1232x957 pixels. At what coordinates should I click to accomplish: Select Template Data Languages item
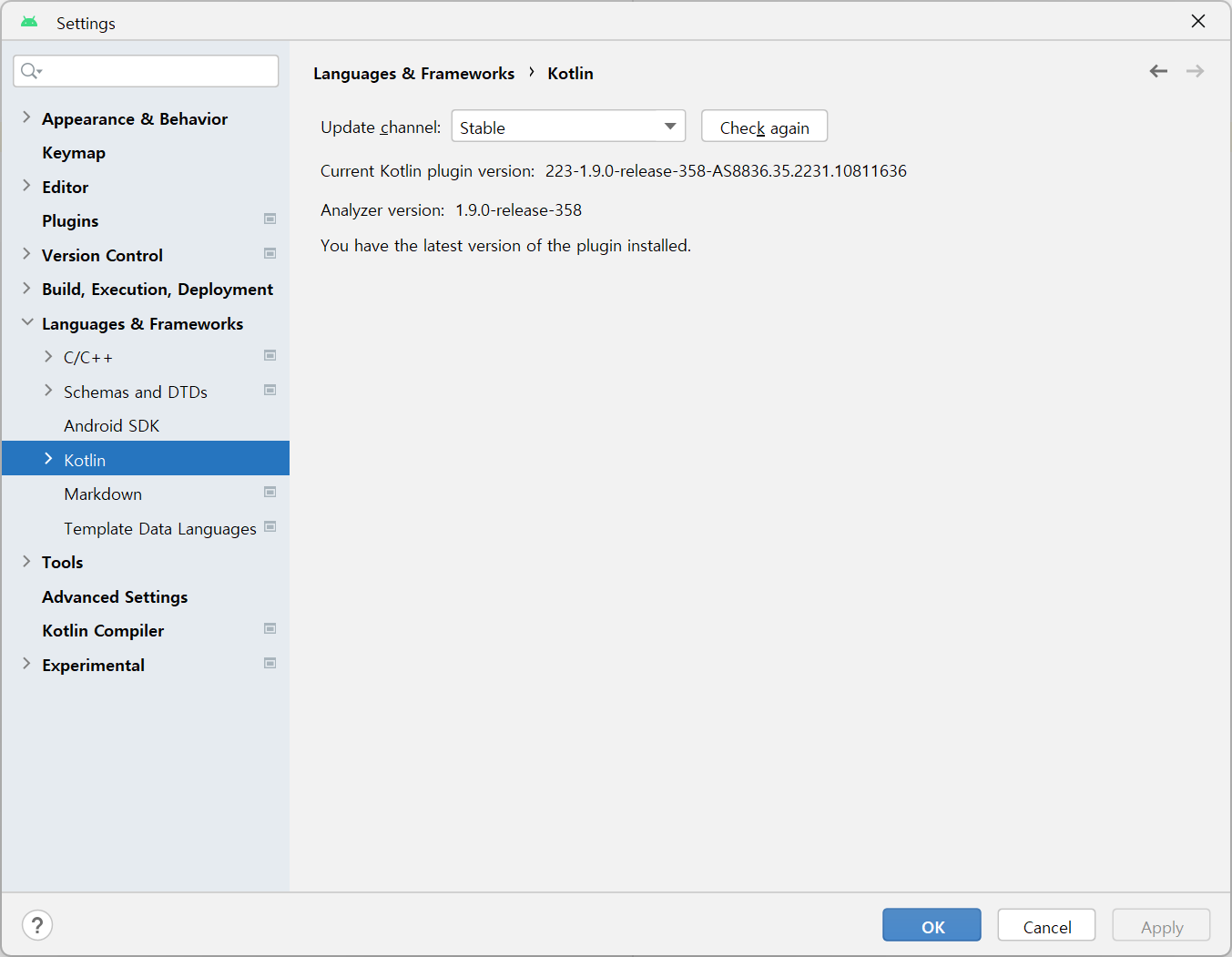[x=160, y=529]
